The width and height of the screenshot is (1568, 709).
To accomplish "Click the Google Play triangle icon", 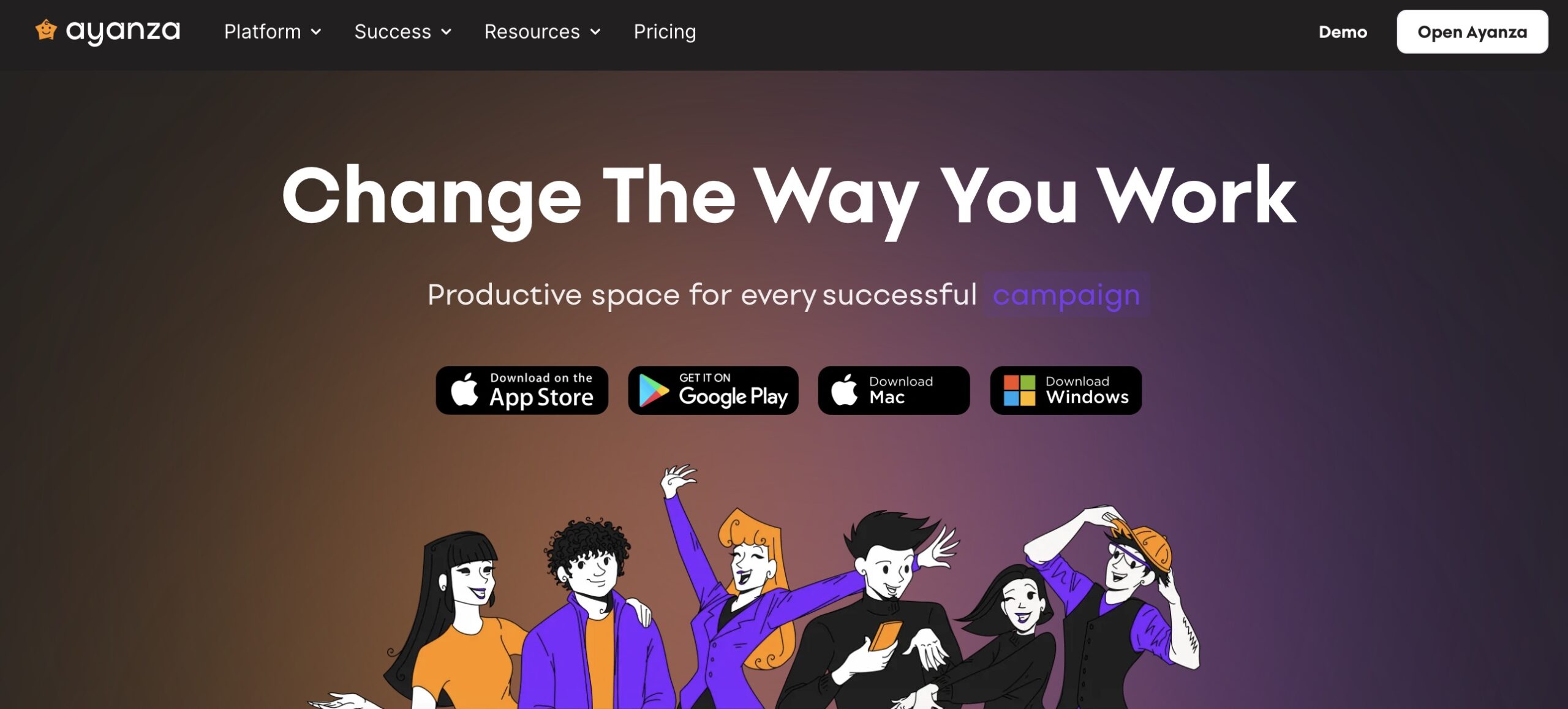I will point(653,390).
